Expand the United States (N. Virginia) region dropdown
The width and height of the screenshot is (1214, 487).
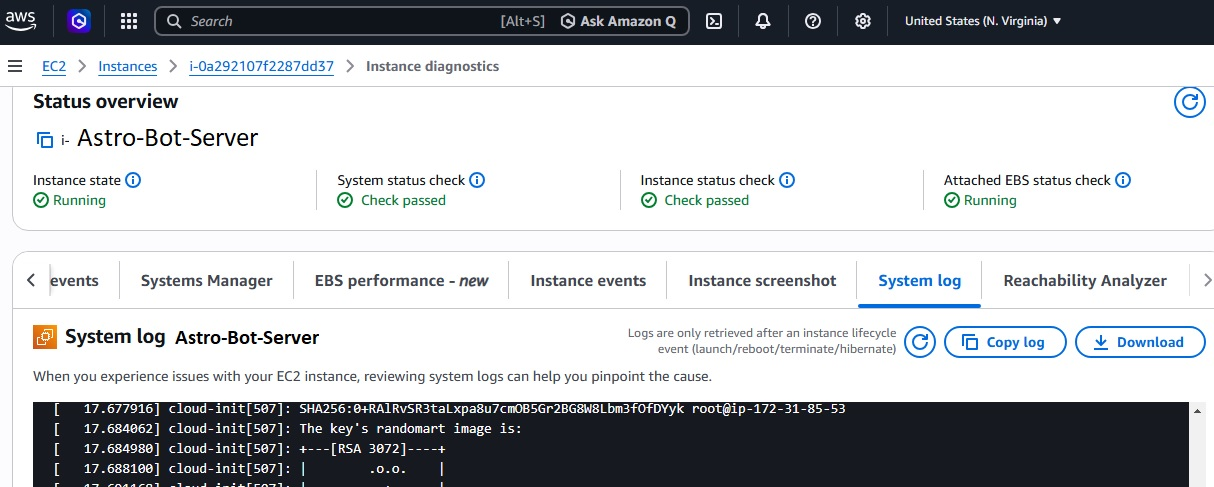click(x=983, y=21)
